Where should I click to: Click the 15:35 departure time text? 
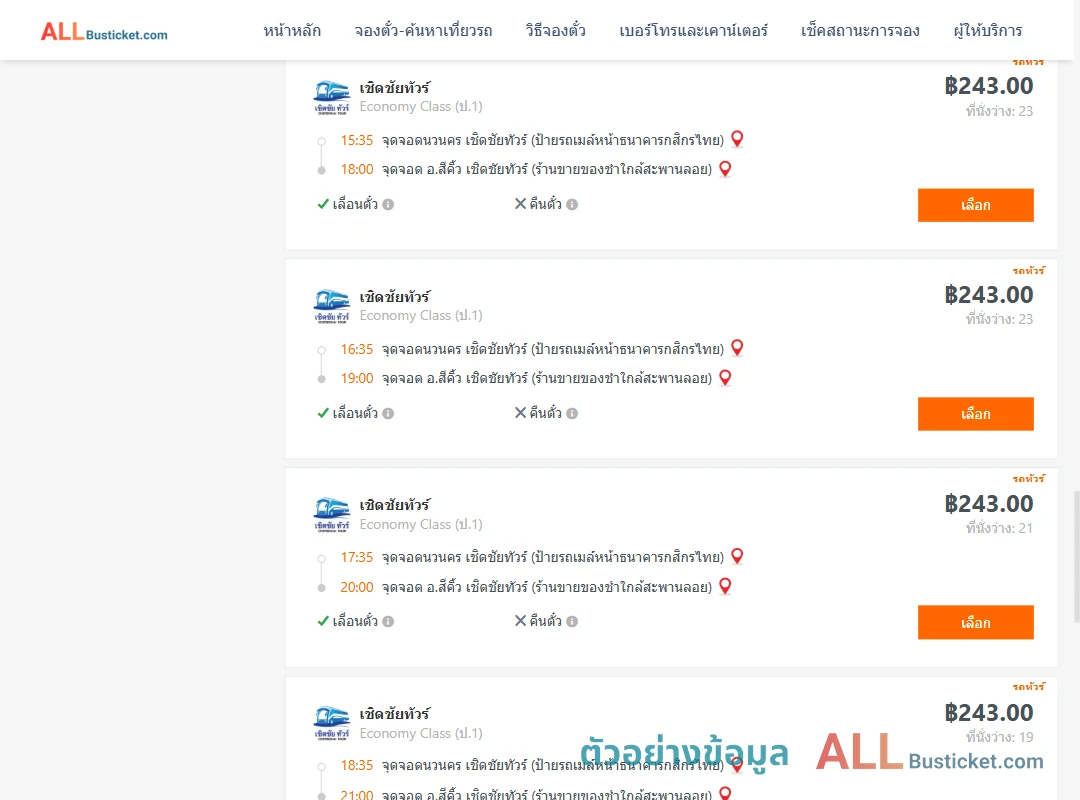[x=357, y=141]
